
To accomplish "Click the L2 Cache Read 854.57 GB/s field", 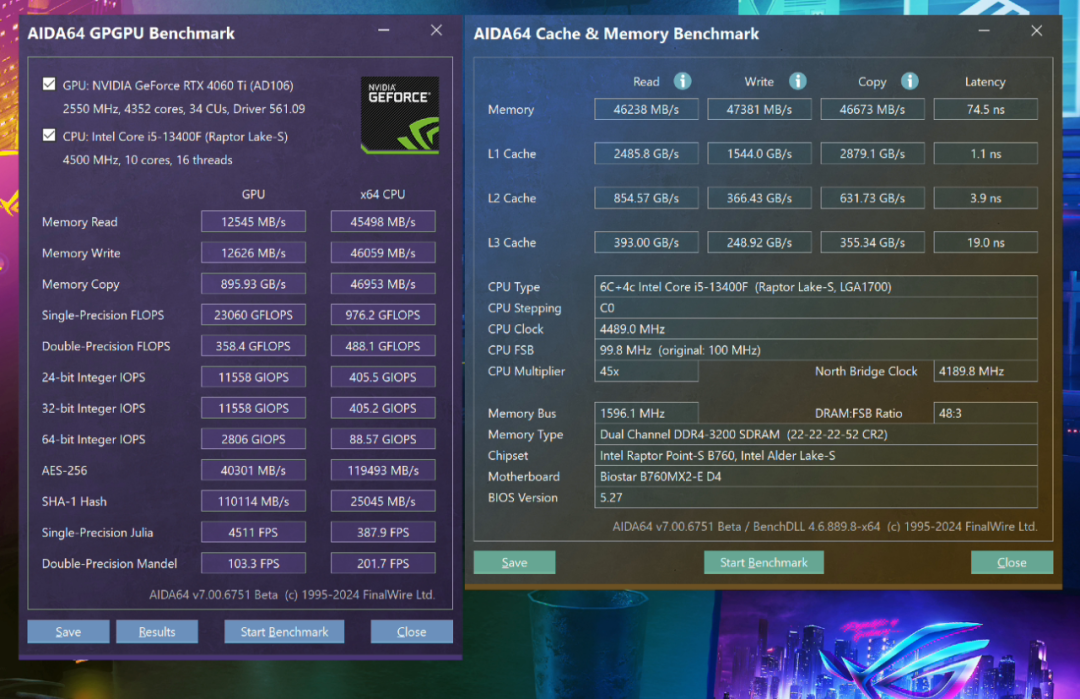I will click(x=646, y=198).
